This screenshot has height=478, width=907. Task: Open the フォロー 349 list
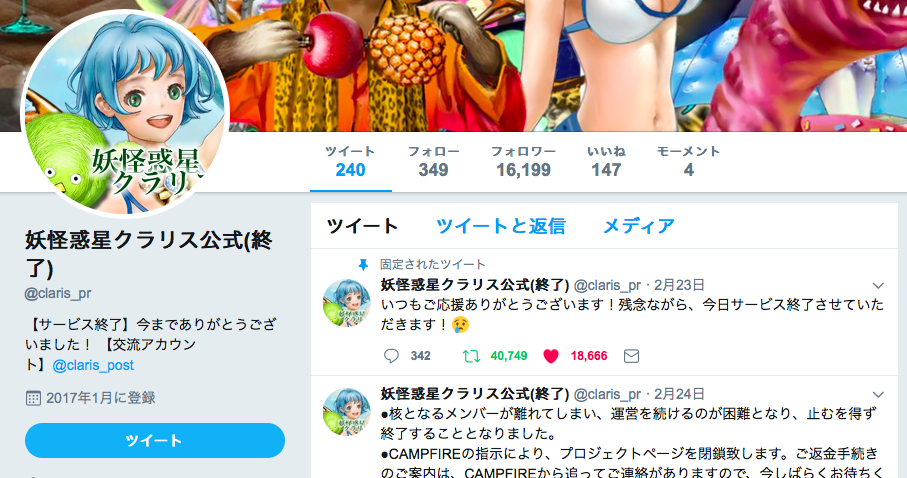[x=433, y=161]
